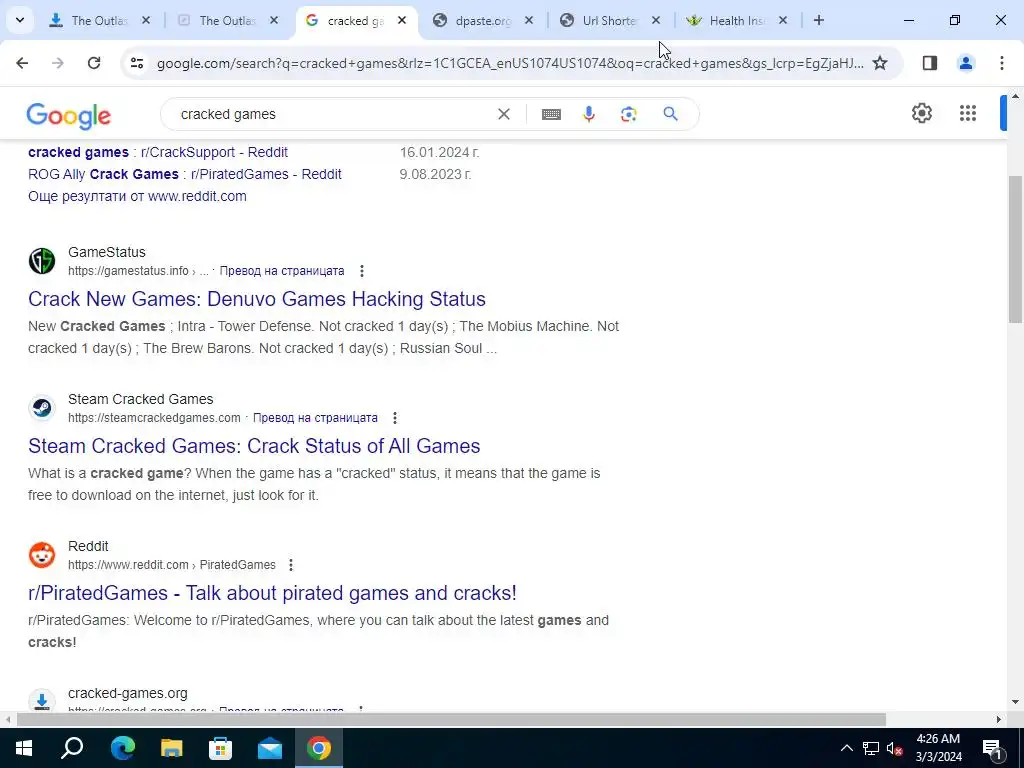The height and width of the screenshot is (768, 1024).
Task: Open more results from www.reddit.com
Action: click(137, 196)
